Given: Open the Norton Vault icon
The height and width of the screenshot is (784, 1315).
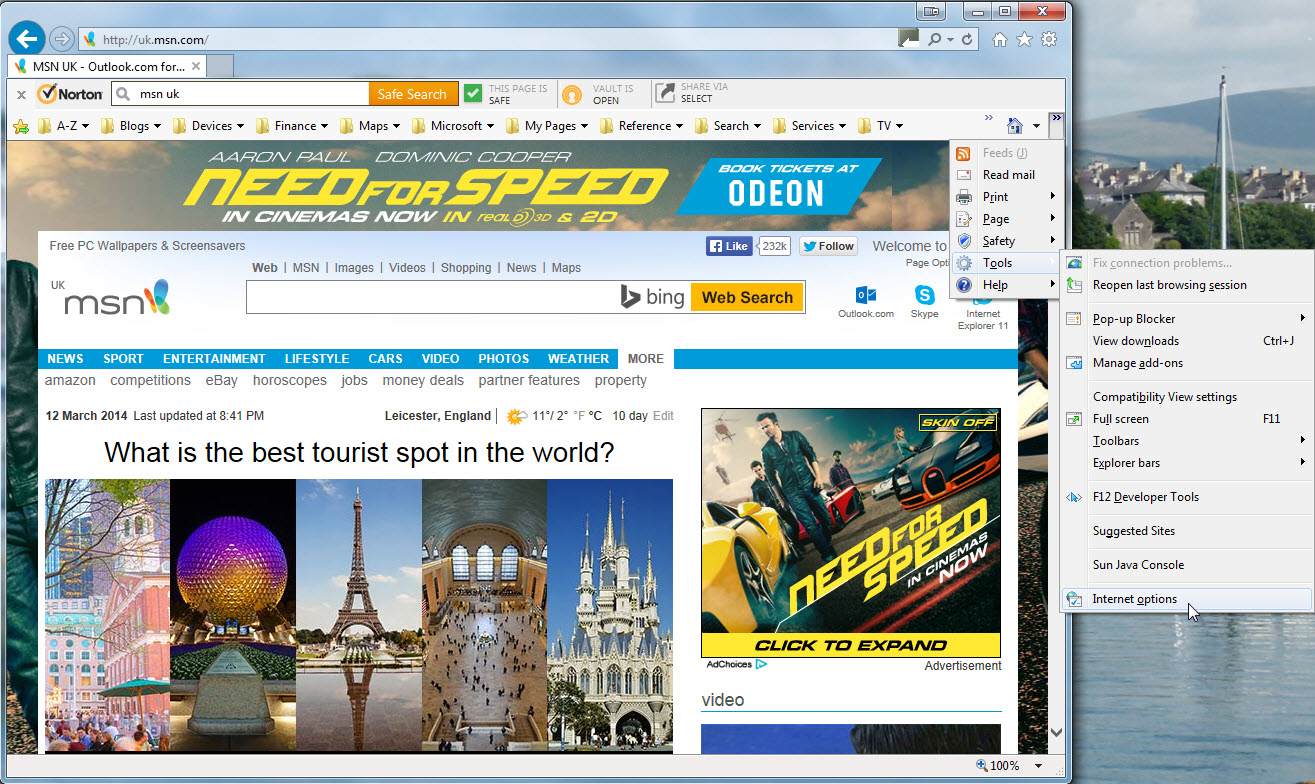Looking at the screenshot, I should [572, 94].
